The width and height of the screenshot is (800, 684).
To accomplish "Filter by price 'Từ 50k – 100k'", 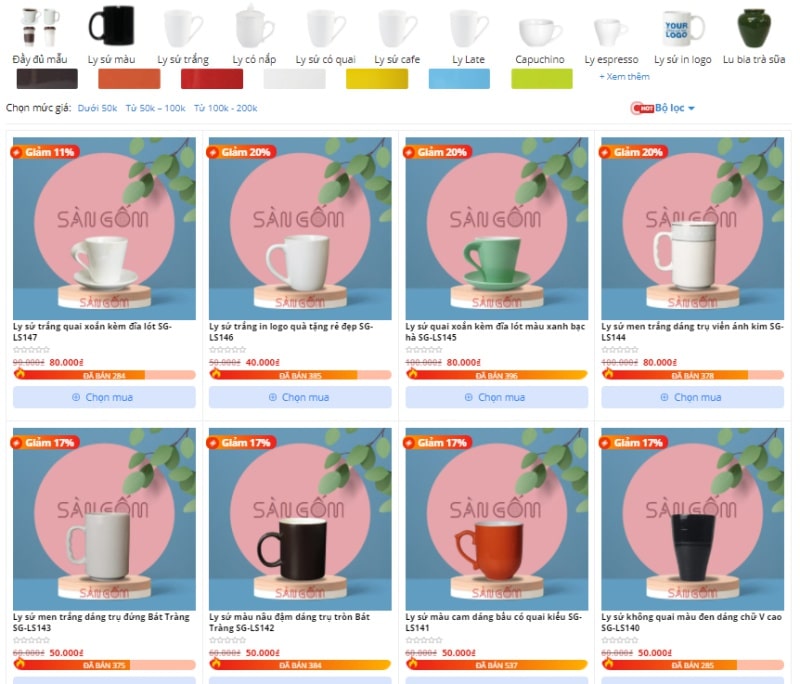I will point(155,108).
